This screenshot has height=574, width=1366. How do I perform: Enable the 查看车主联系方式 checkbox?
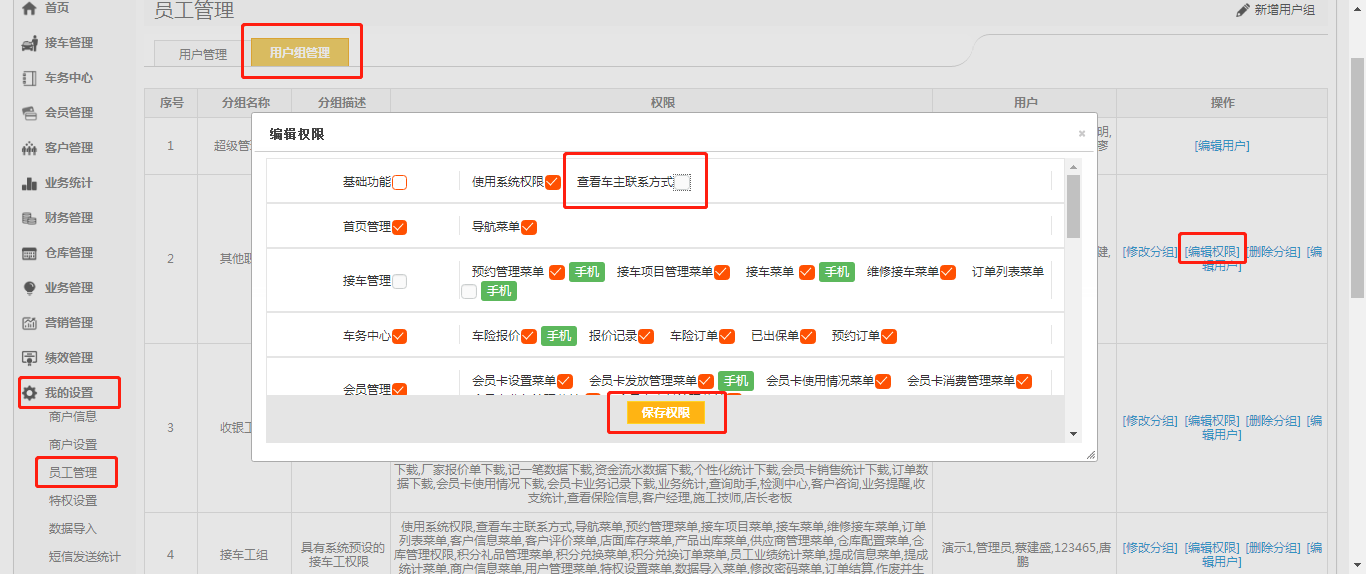(x=682, y=182)
